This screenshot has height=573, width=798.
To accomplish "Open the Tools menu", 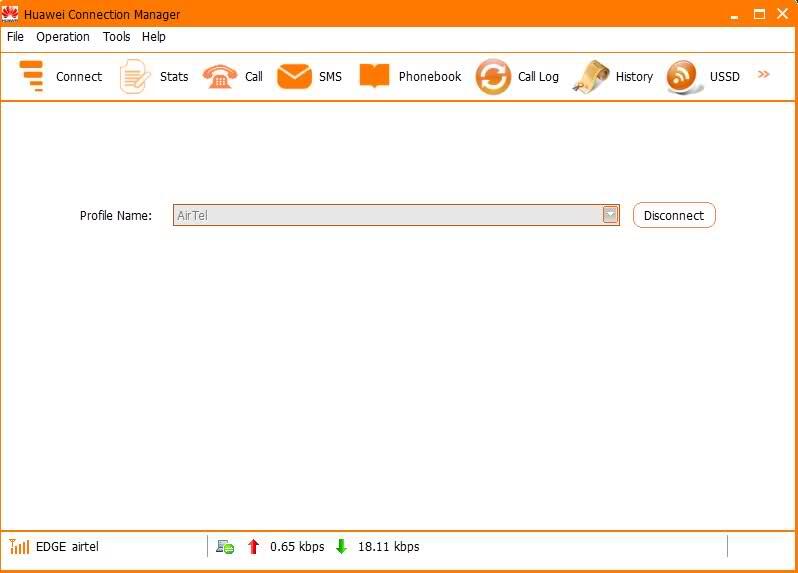I will click(117, 37).
